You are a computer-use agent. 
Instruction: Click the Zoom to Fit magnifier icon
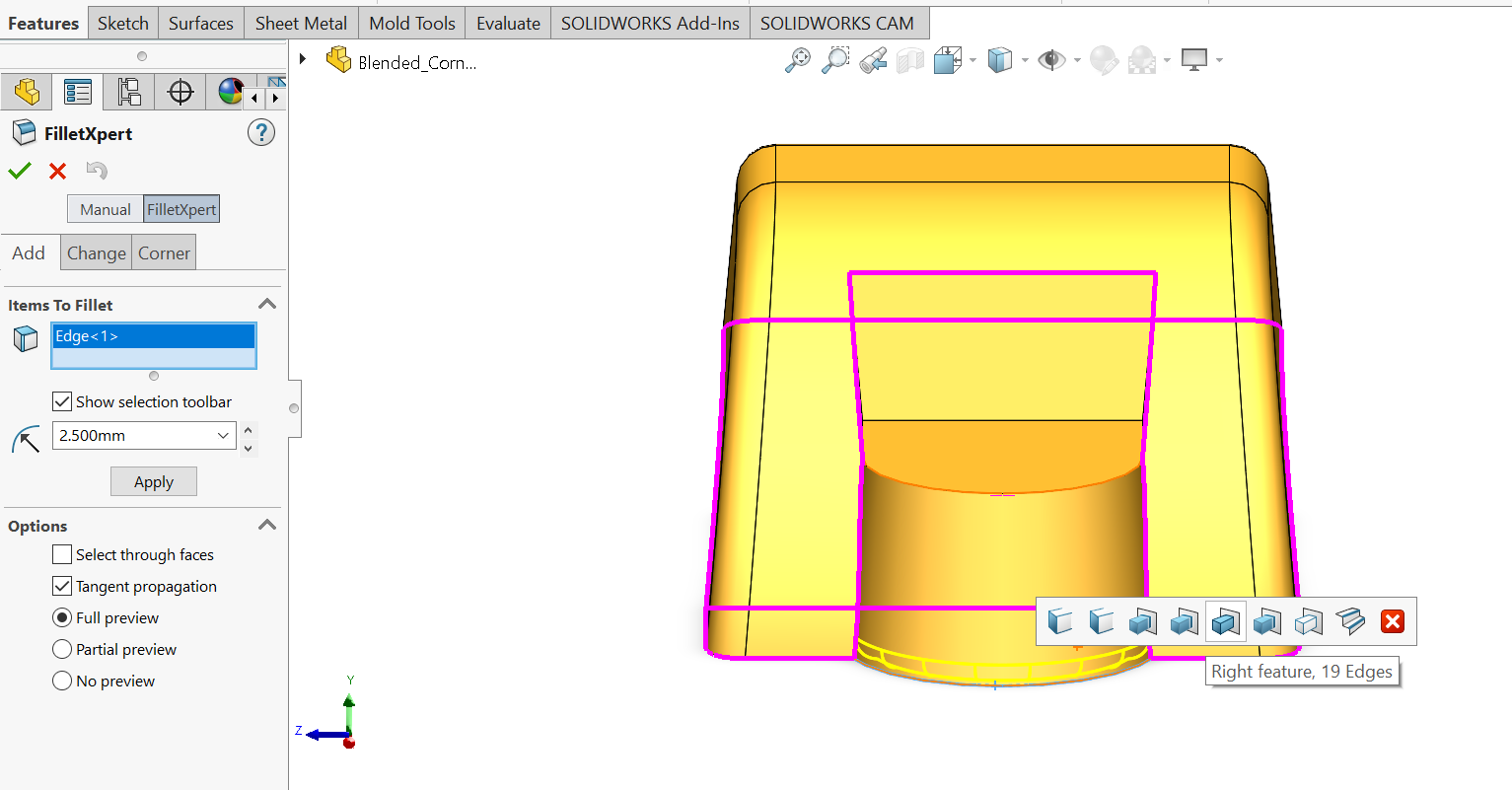797,60
